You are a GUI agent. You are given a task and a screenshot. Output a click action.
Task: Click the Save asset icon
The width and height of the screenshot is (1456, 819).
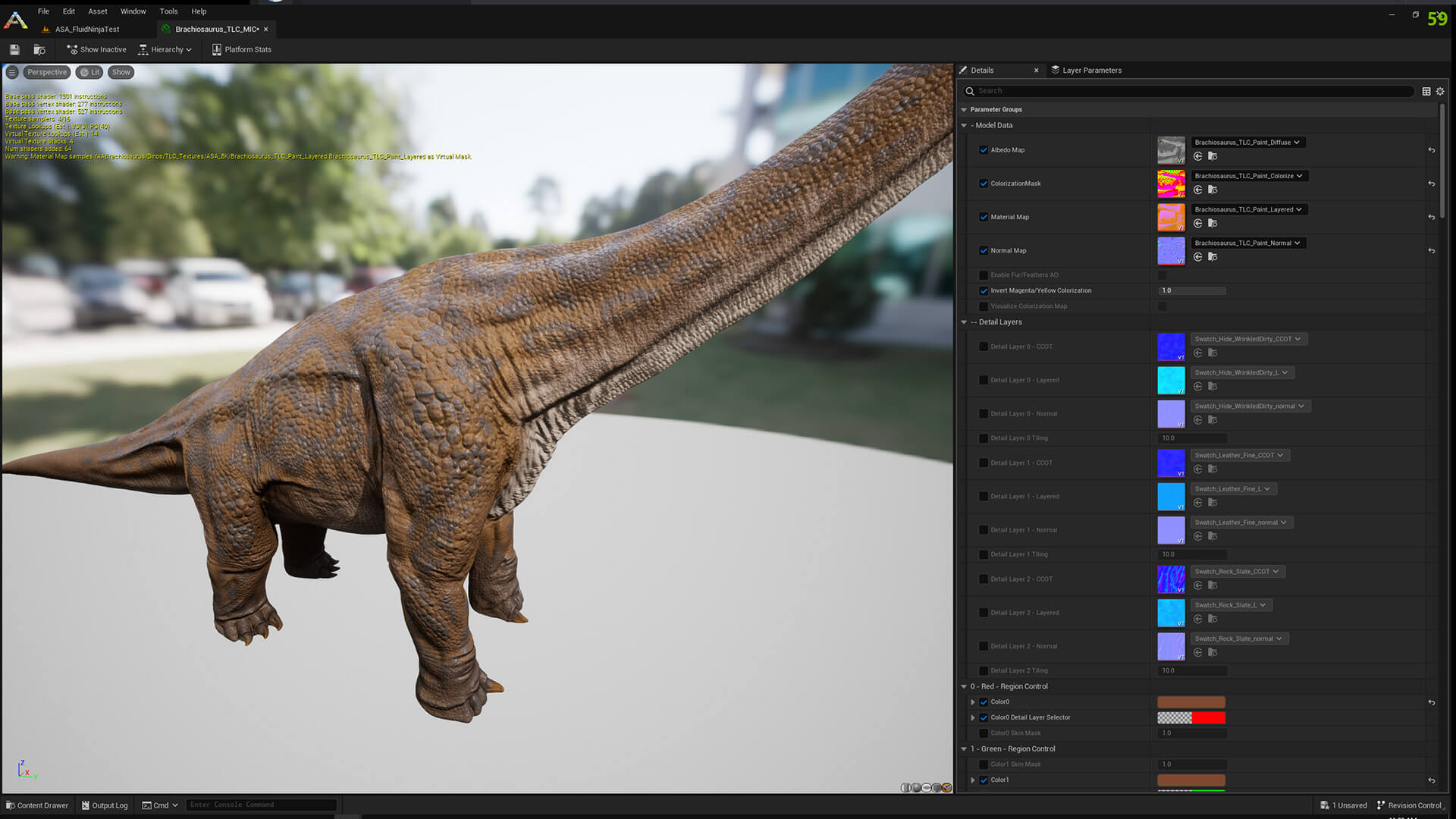tap(14, 49)
